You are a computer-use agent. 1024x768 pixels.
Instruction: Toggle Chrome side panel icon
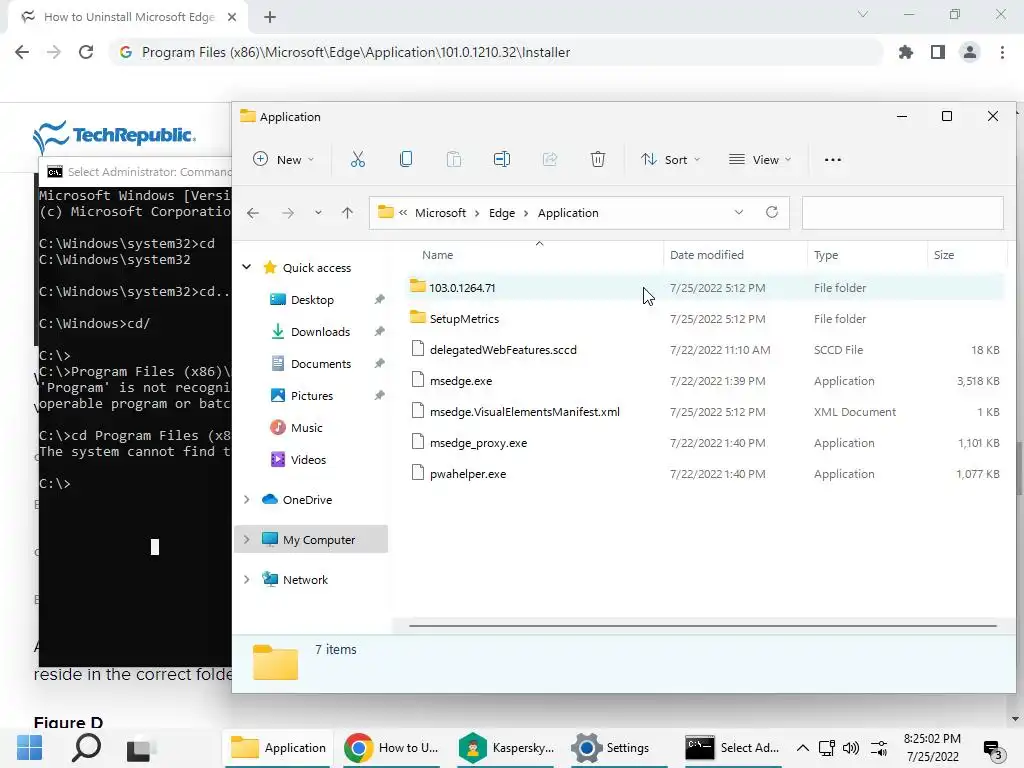pyautogui.click(x=938, y=52)
